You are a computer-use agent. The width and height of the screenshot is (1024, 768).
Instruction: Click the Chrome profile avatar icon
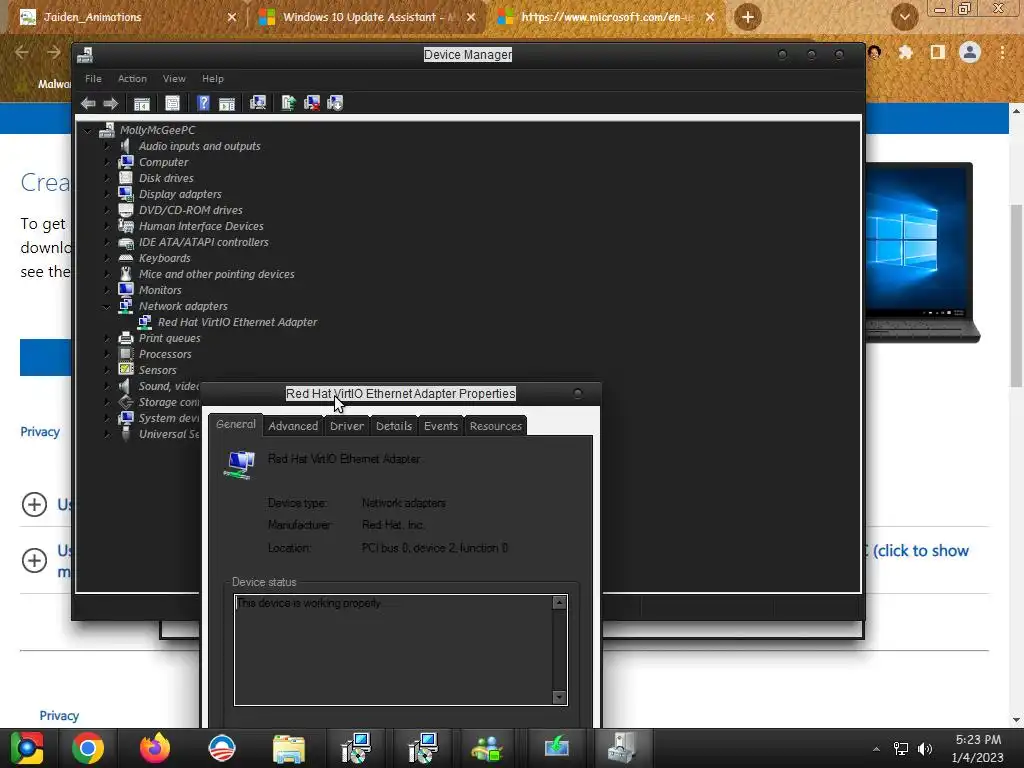point(970,52)
